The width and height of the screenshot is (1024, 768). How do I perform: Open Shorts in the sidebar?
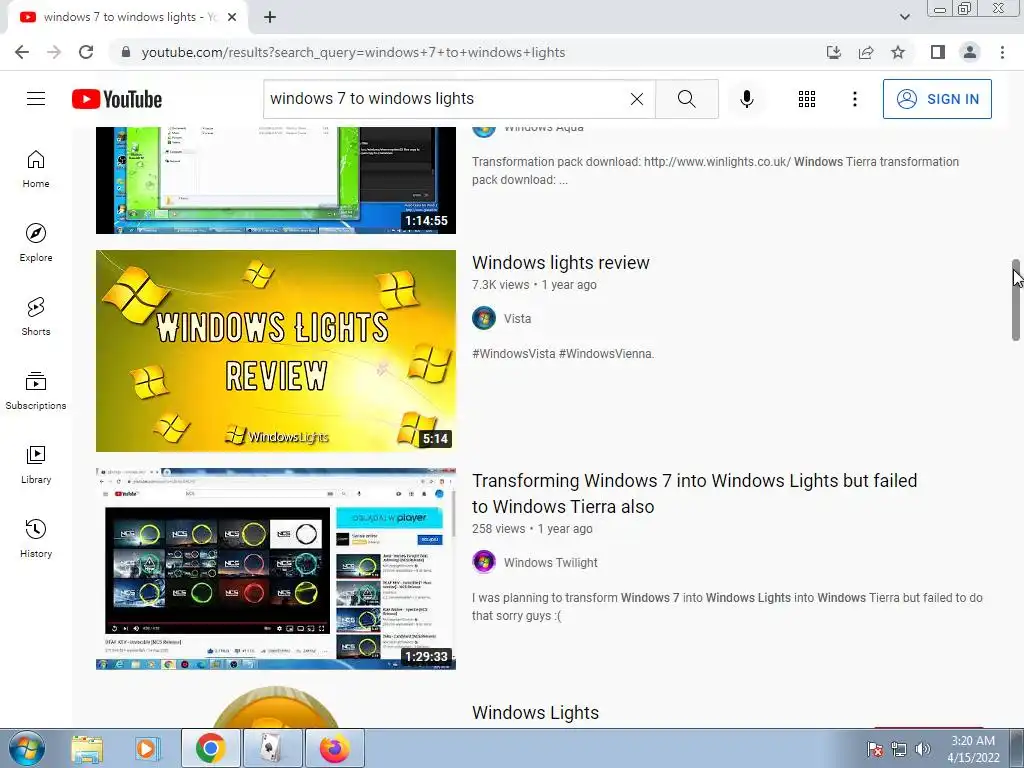36,317
